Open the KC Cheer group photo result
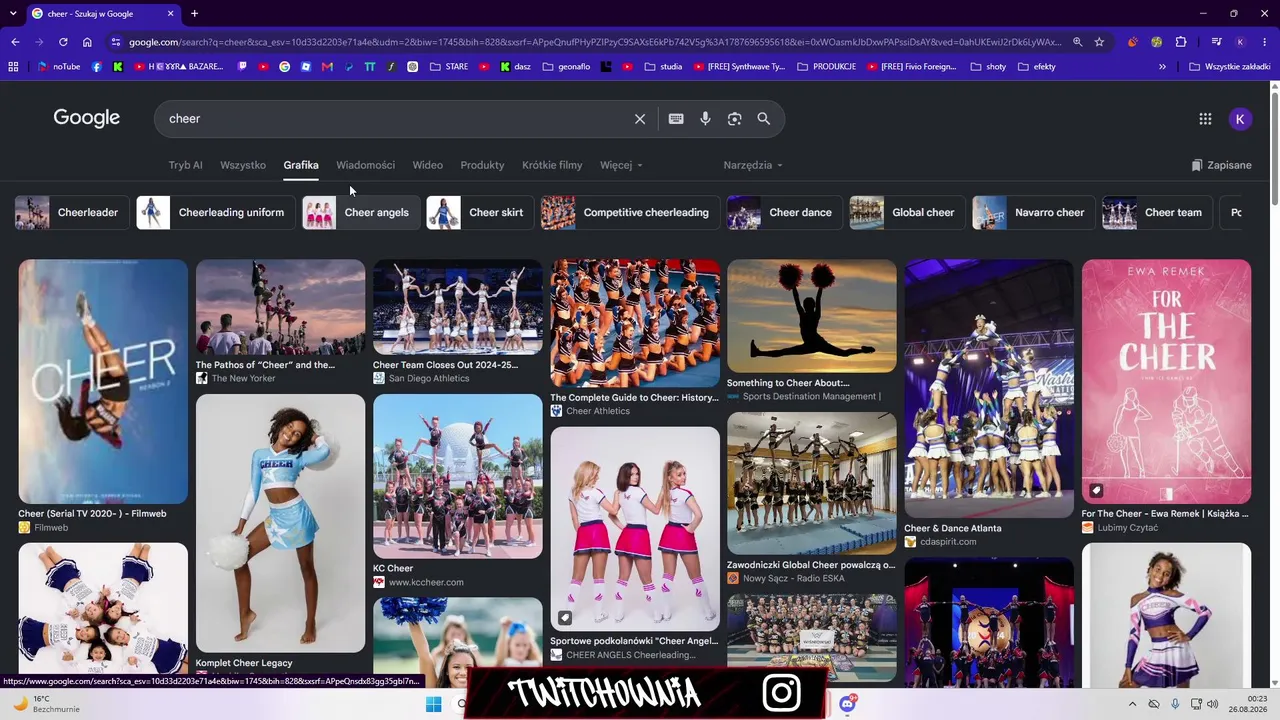Screen dimensions: 1280x720 click(x=458, y=476)
